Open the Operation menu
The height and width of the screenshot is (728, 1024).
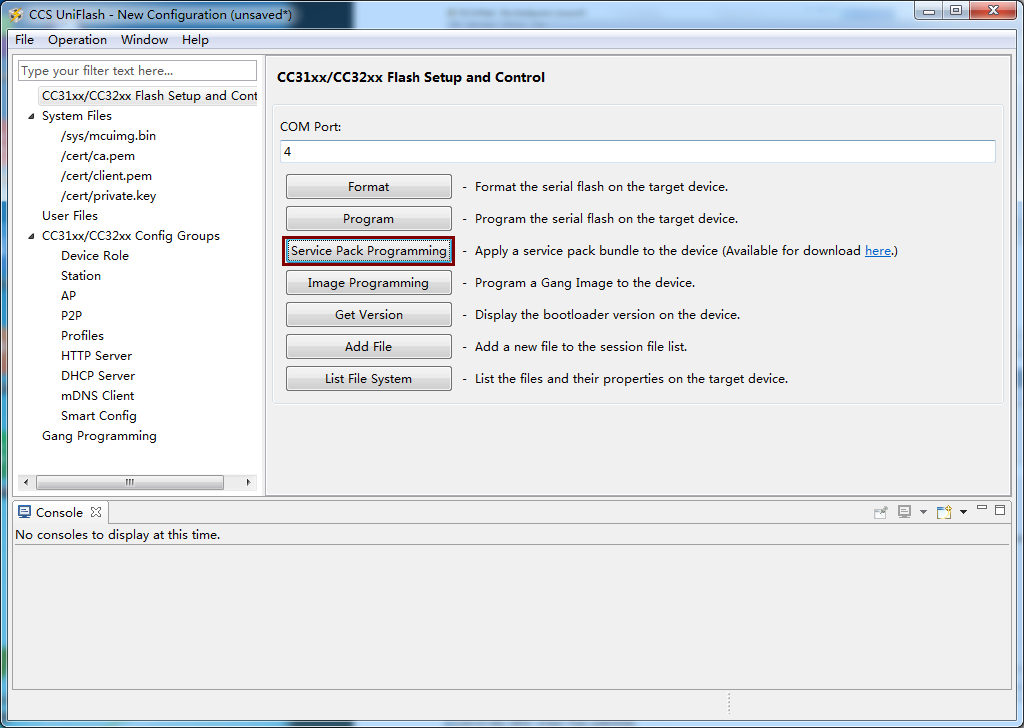click(x=77, y=40)
